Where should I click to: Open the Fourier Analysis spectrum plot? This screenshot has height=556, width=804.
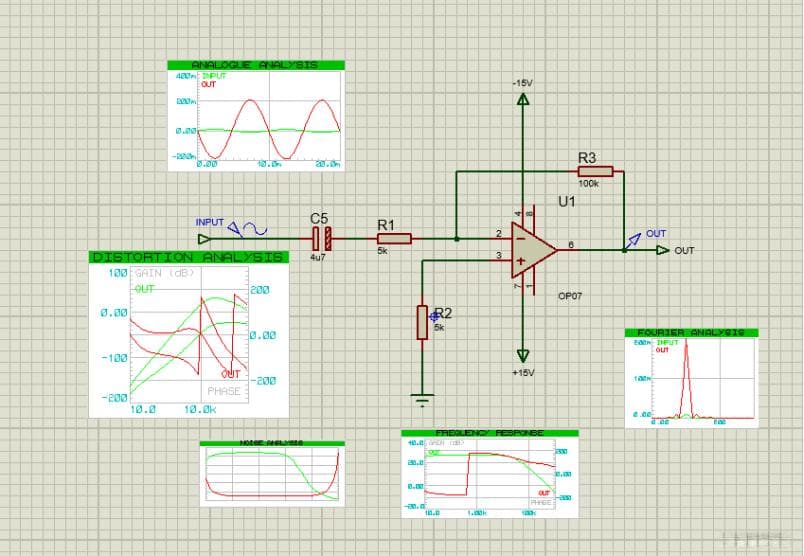(702, 379)
